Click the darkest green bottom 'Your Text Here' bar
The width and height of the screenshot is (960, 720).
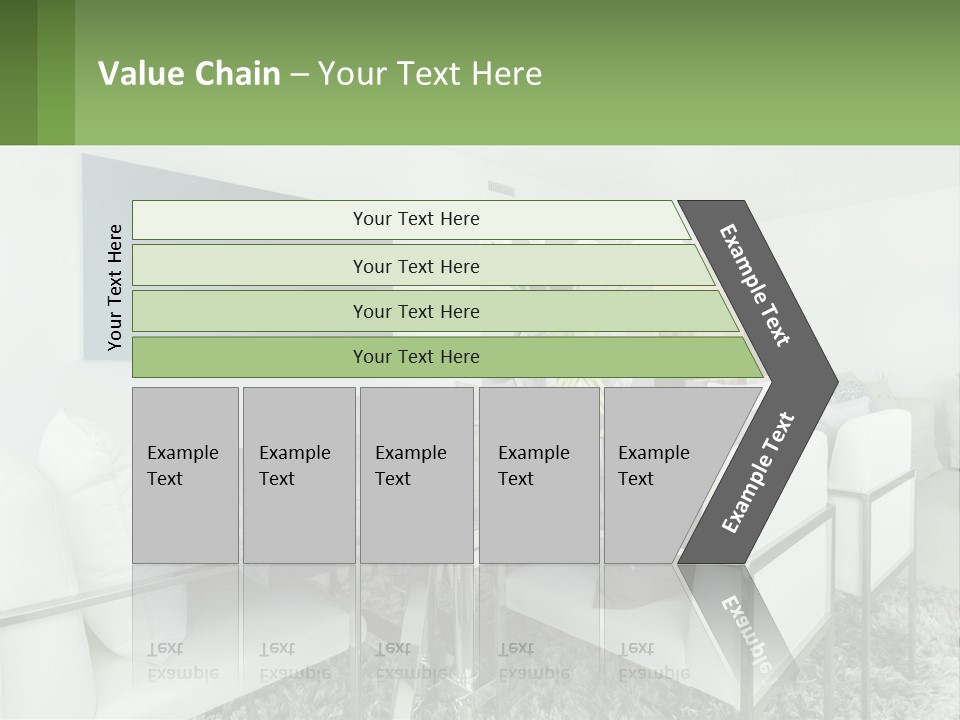click(x=447, y=357)
